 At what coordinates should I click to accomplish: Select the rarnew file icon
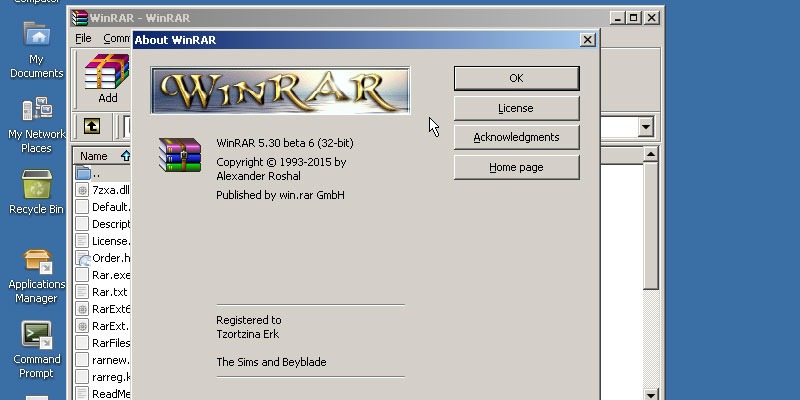[x=82, y=360]
